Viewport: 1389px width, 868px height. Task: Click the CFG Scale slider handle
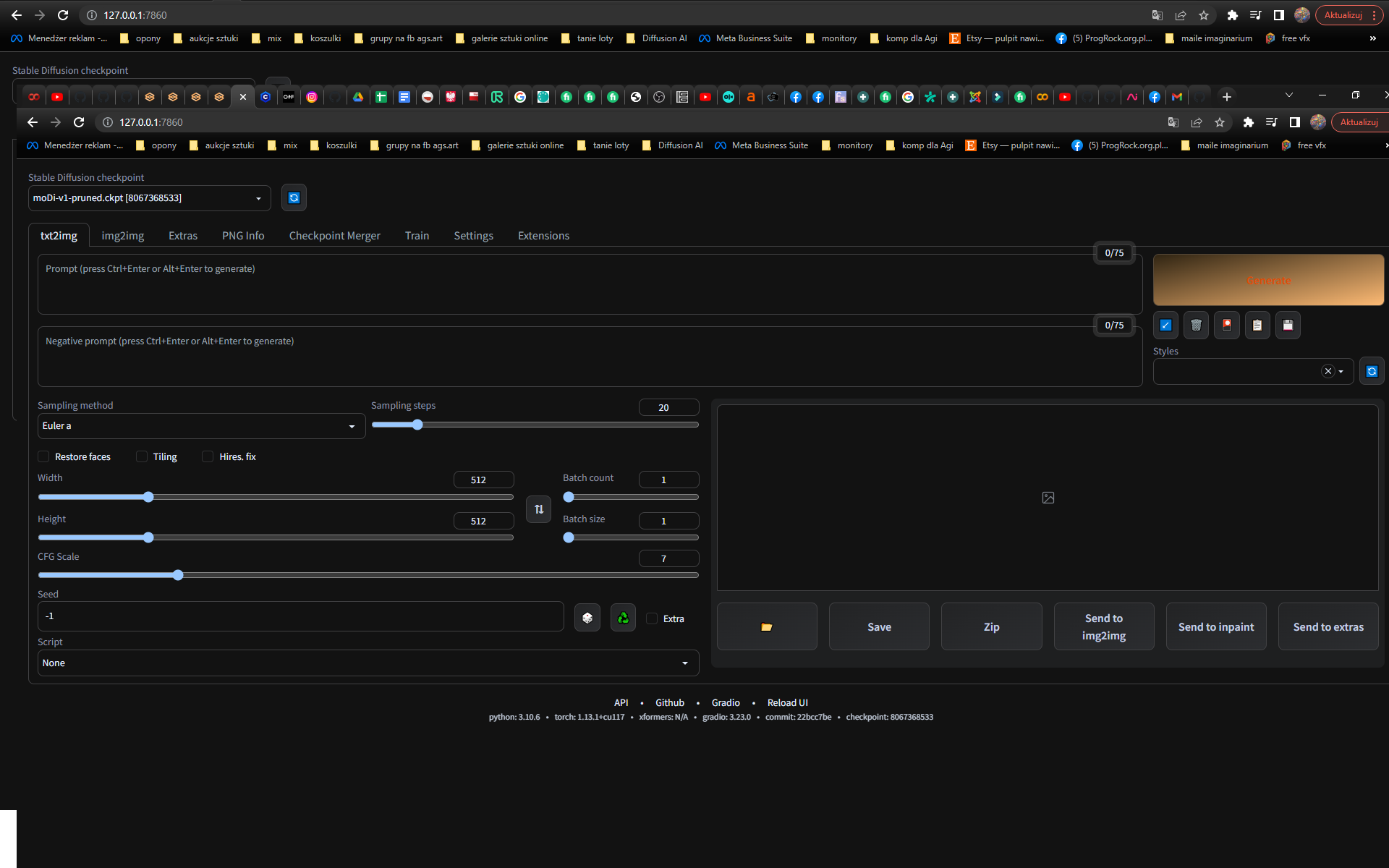coord(178,575)
